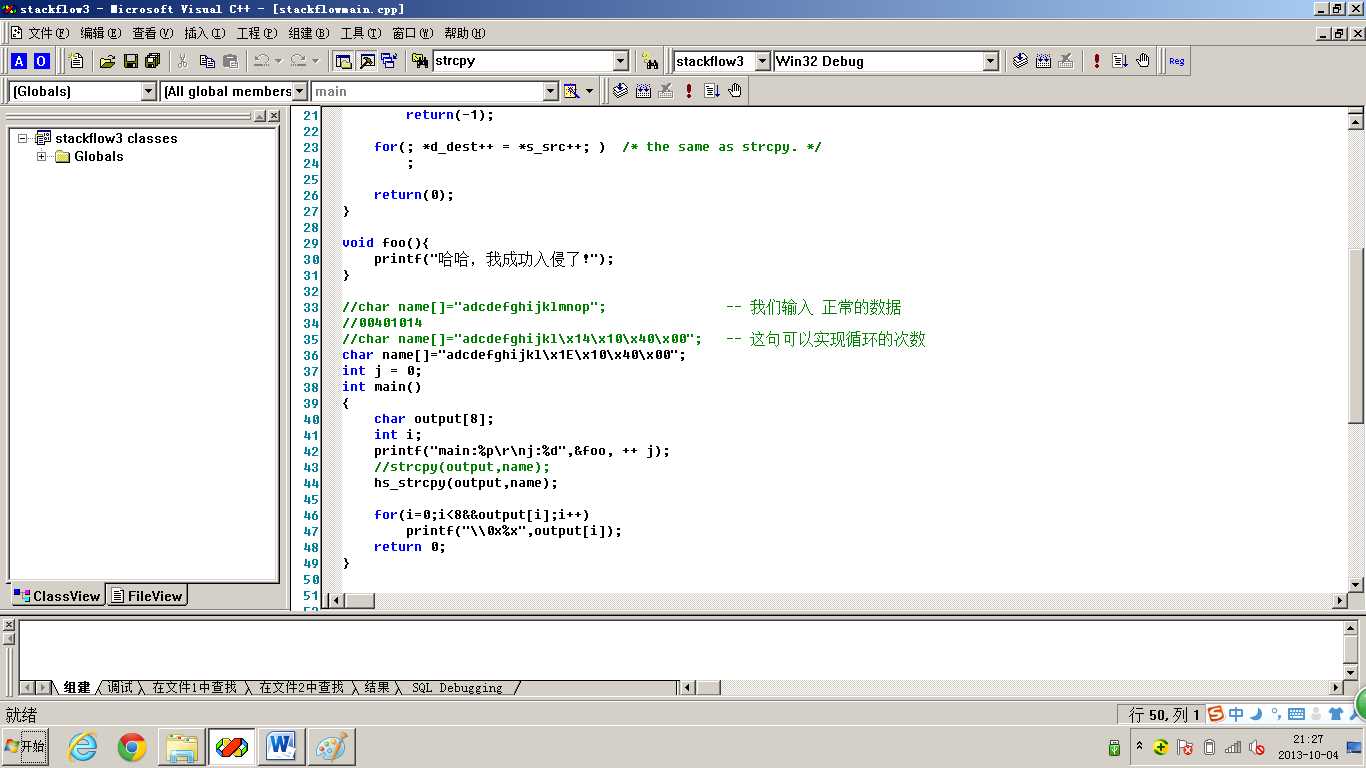
Task: Click Execute Program red exclamation beside Win32 Debug
Action: coord(1097,61)
